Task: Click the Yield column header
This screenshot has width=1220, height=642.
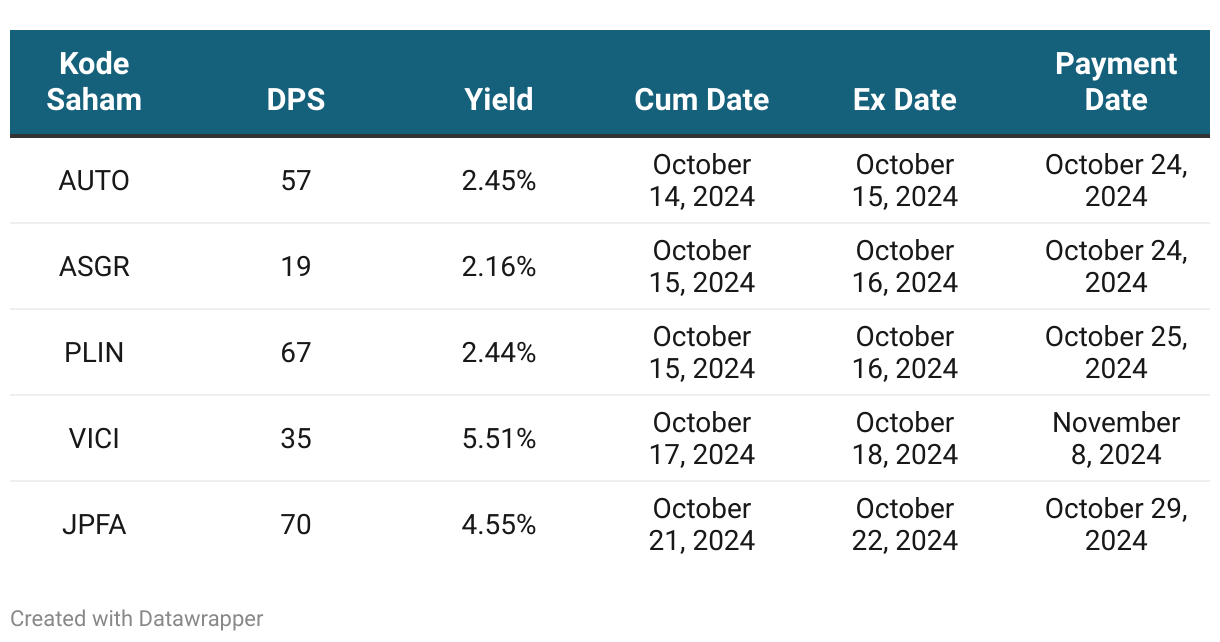Action: pos(499,100)
